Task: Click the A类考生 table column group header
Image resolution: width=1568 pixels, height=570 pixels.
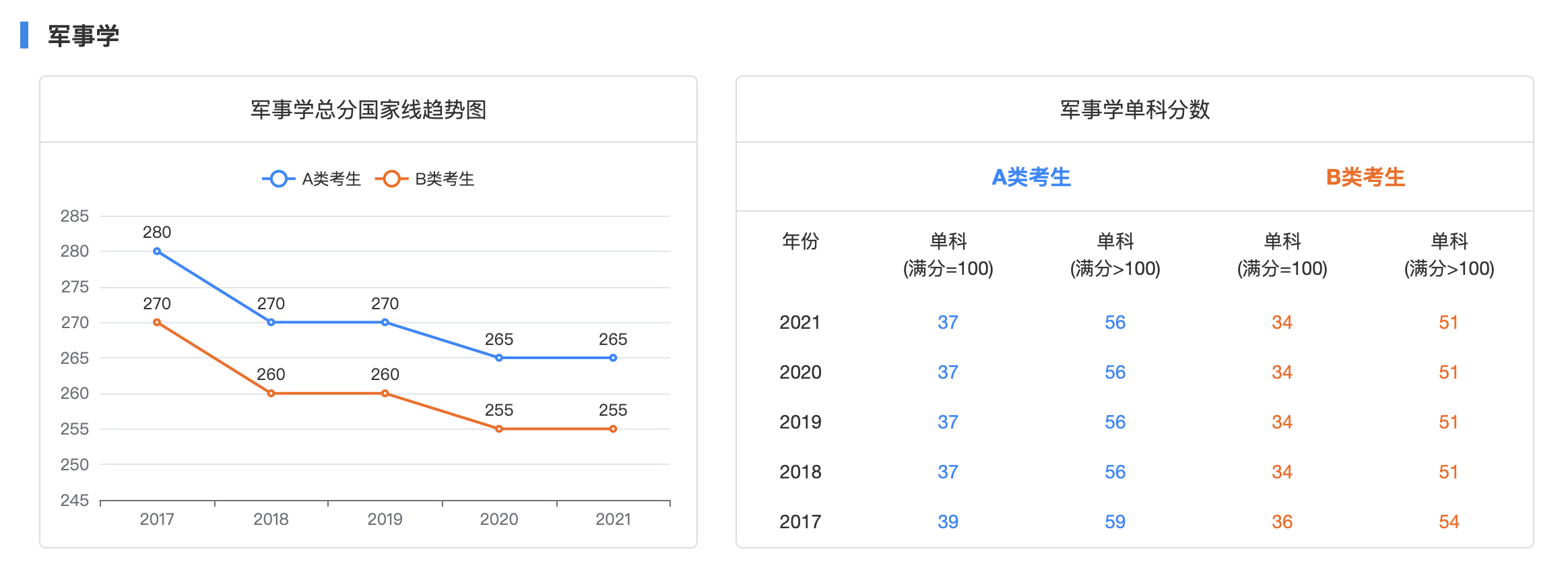Action: (x=1031, y=177)
